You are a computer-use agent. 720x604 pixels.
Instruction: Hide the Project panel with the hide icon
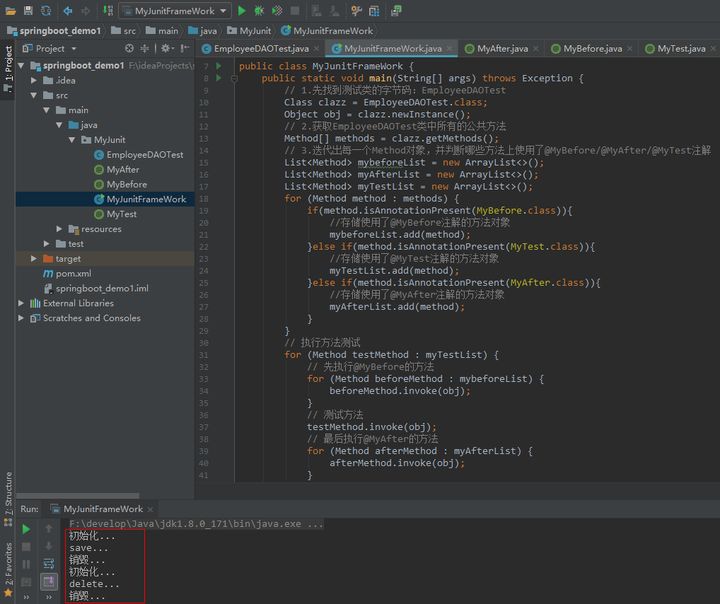click(185, 48)
